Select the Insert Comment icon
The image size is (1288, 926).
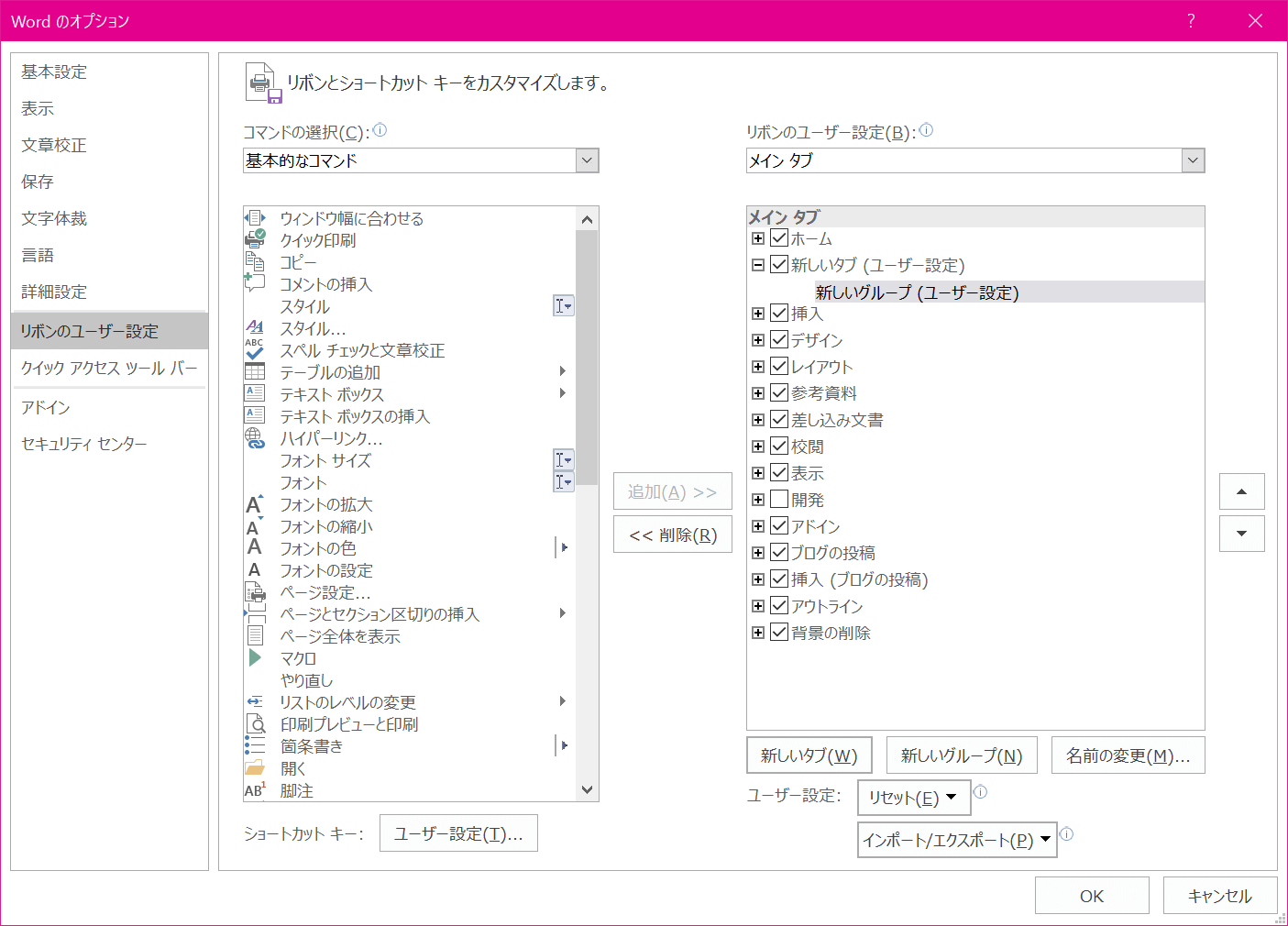tap(255, 283)
